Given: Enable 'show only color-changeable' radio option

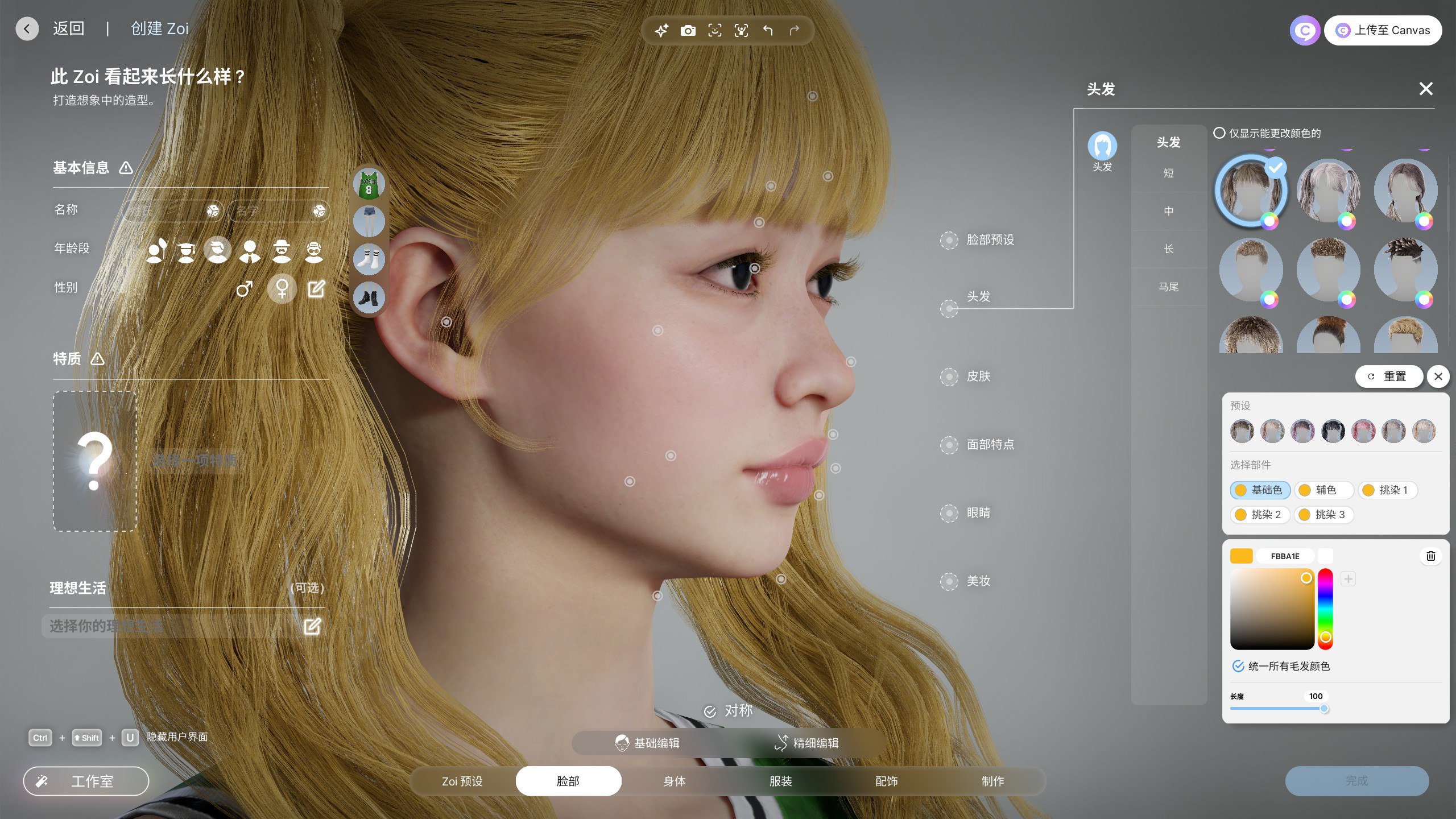Looking at the screenshot, I should click(x=1219, y=133).
